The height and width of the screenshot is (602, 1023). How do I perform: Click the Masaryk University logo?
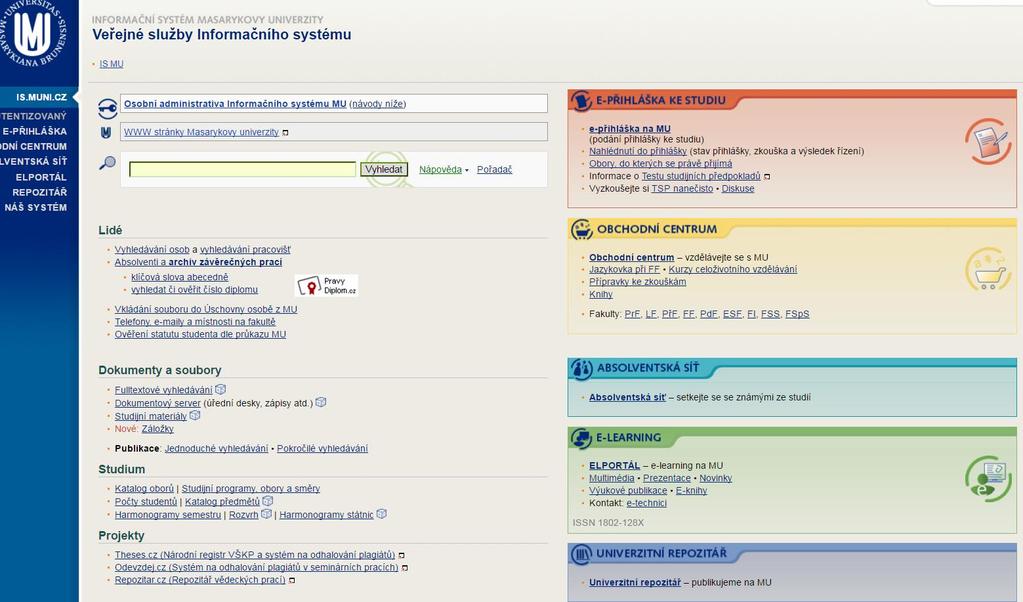pos(33,31)
